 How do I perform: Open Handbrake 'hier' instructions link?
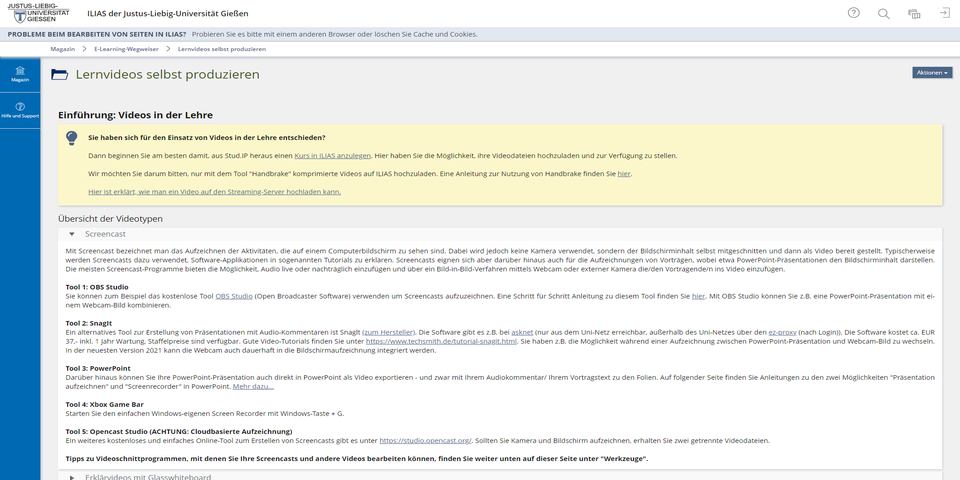[624, 174]
